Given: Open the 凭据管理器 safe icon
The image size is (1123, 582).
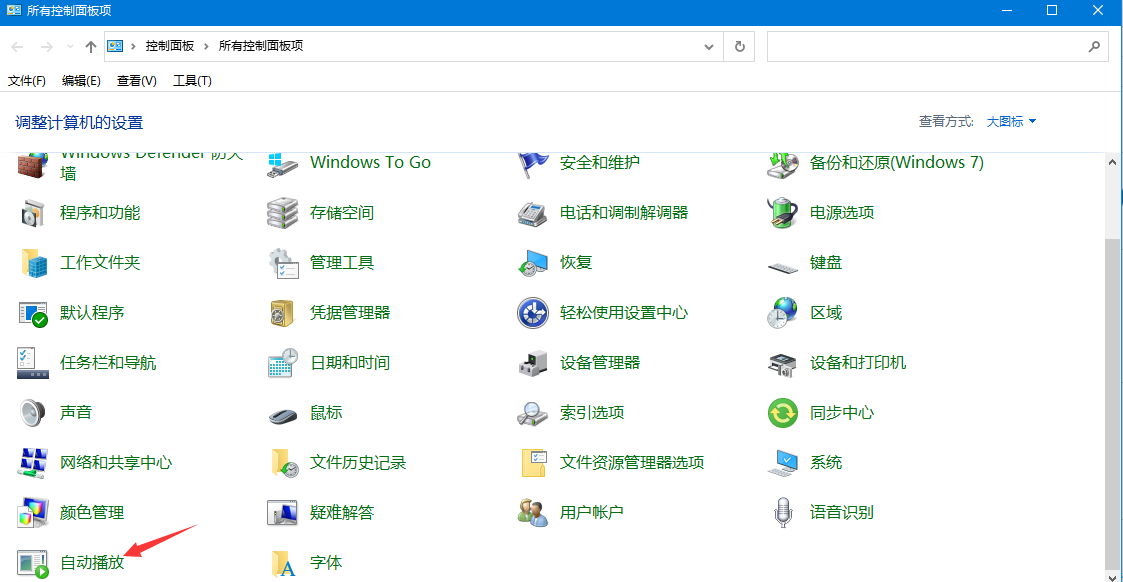Looking at the screenshot, I should click(x=283, y=313).
